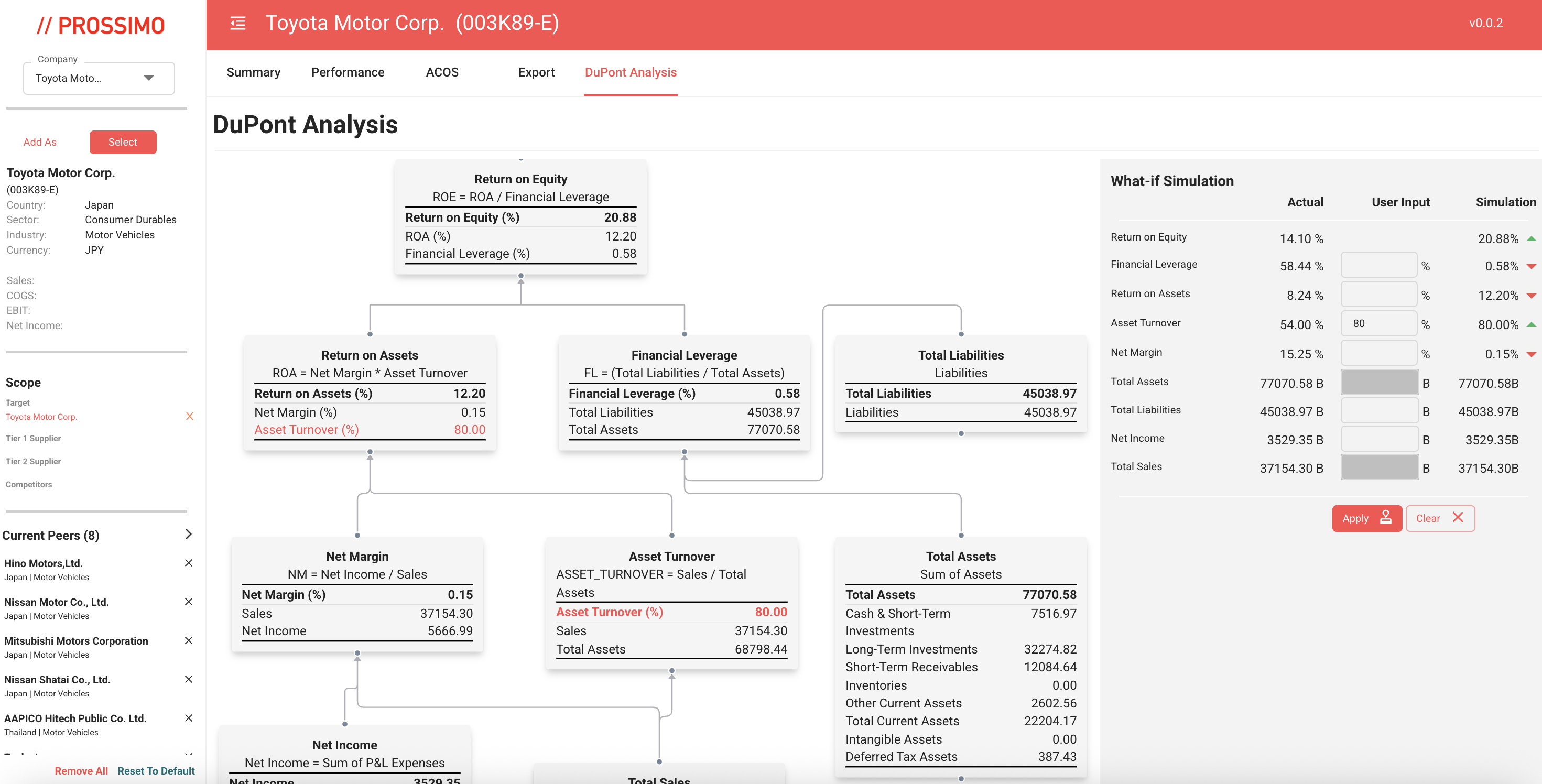1542x784 pixels.
Task: Click the disabled Total Sales input field
Action: click(1378, 467)
